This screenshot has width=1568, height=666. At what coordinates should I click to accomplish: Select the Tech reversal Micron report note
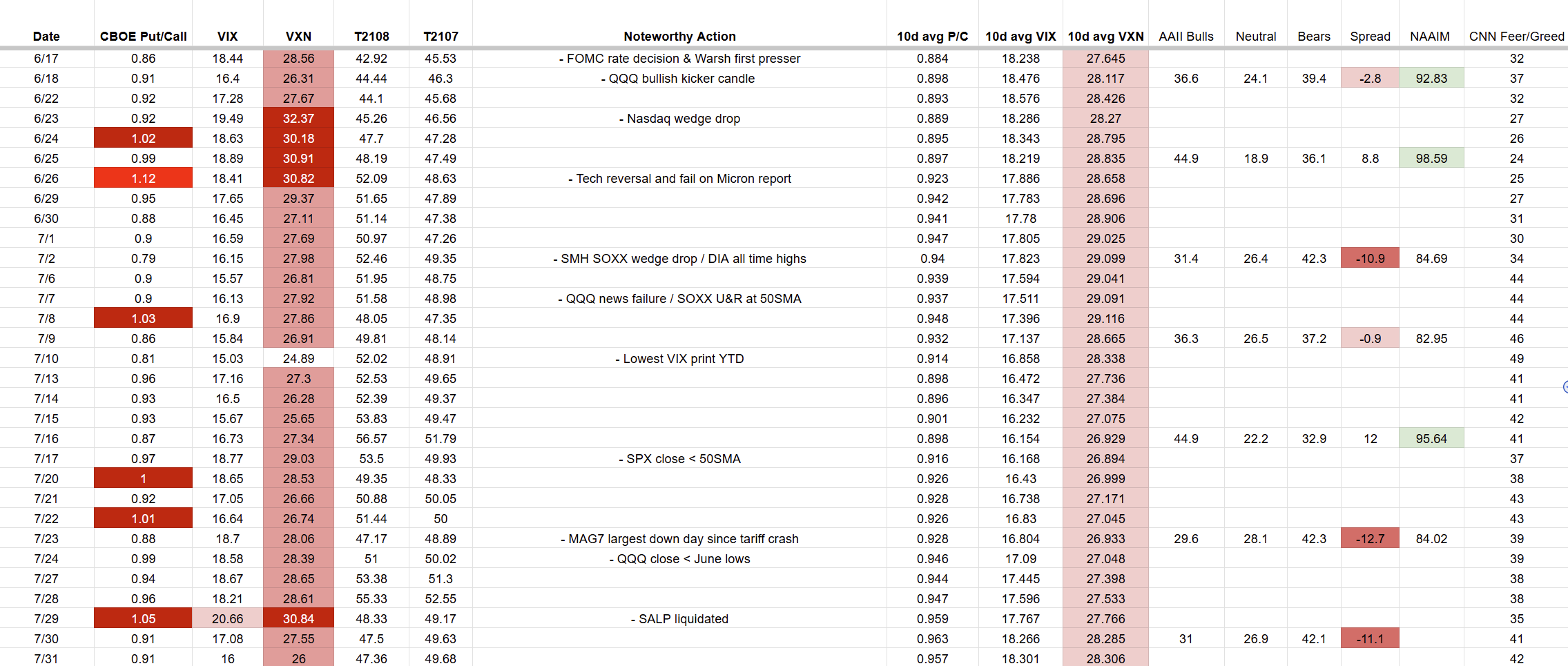point(679,179)
